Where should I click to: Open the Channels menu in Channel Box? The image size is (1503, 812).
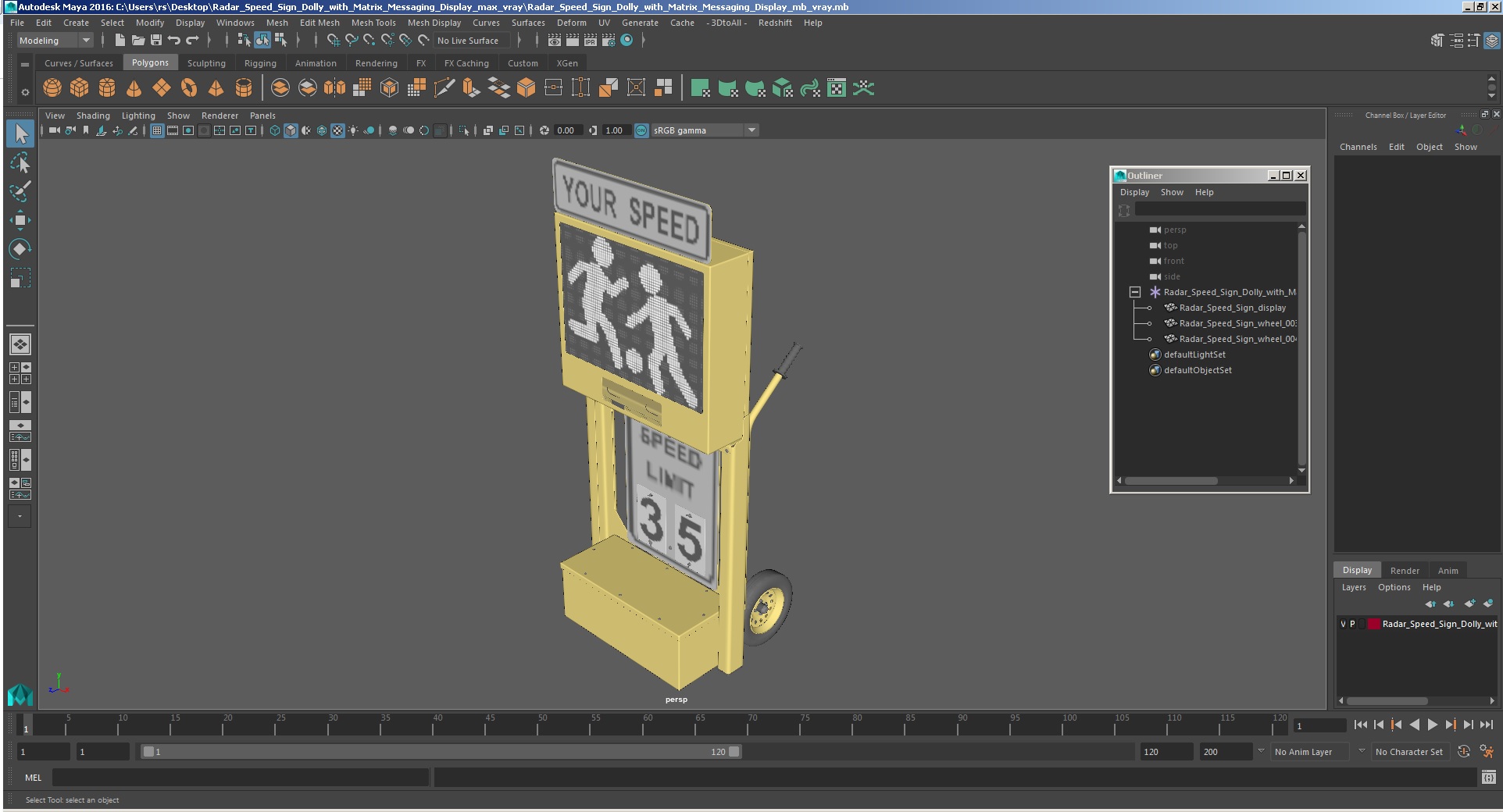(1358, 147)
